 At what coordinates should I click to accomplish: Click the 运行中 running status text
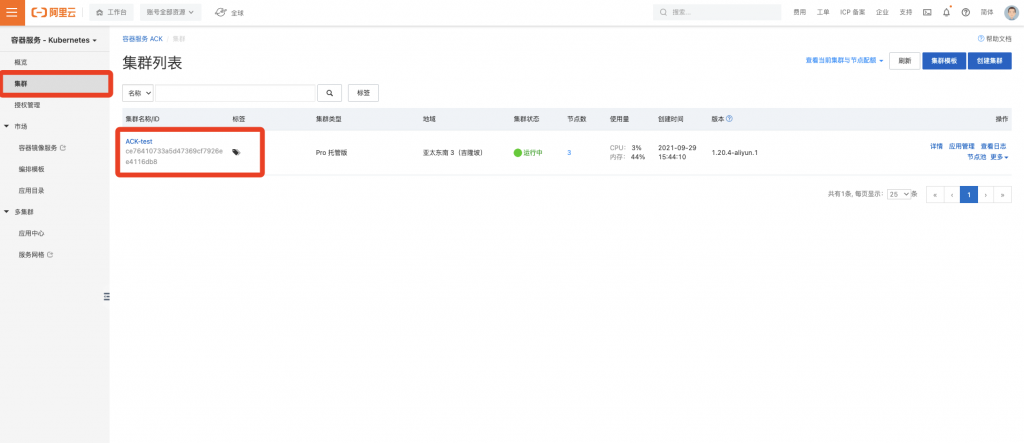(533, 152)
